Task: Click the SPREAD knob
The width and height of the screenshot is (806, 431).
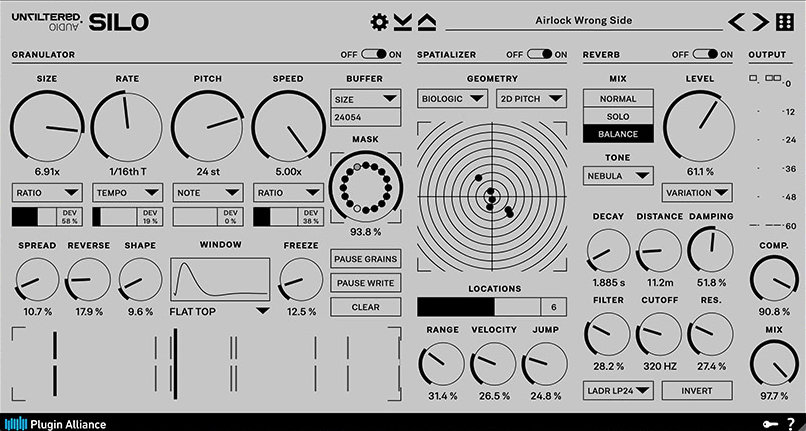Action: (x=37, y=280)
